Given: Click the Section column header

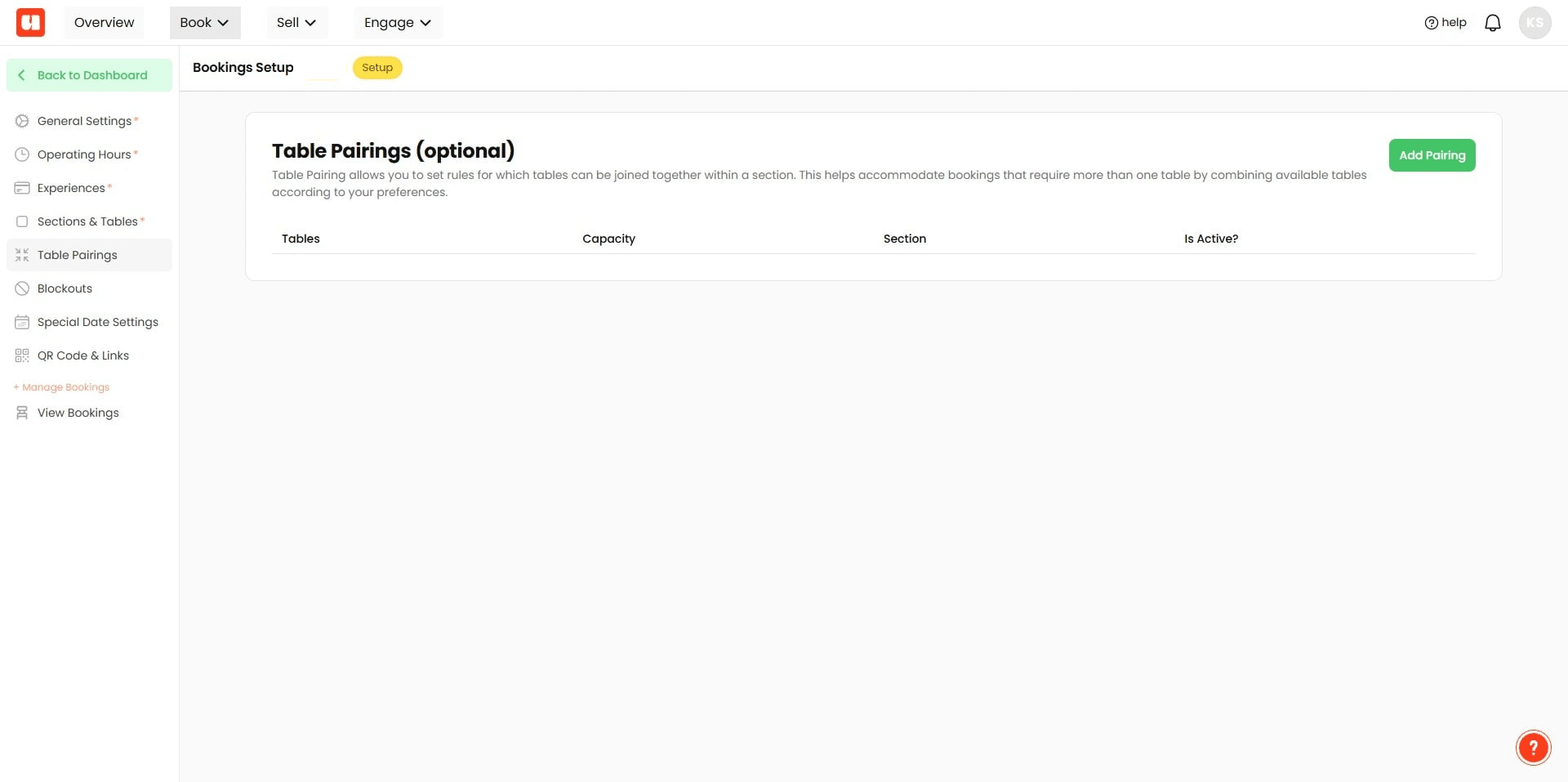Looking at the screenshot, I should point(905,239).
